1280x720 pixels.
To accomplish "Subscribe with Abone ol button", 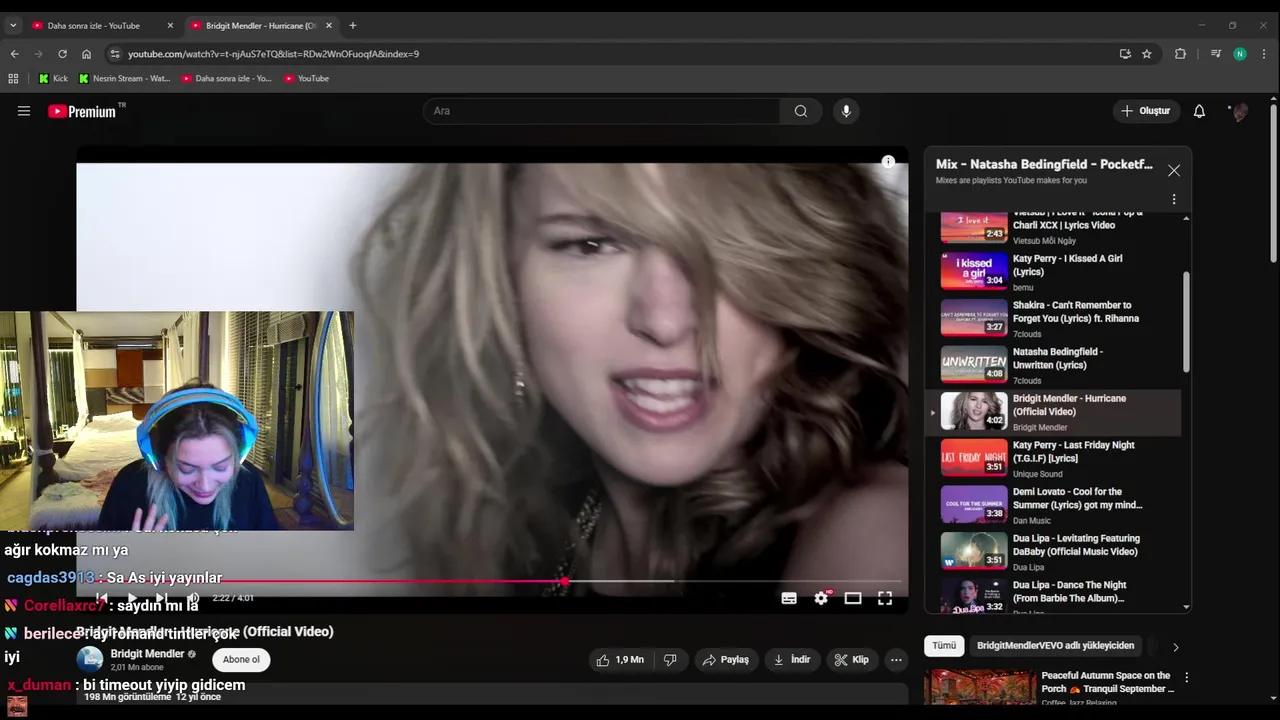I will click(x=241, y=660).
